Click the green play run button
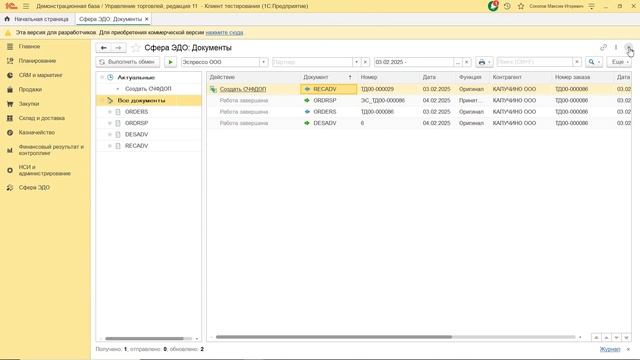Viewport: 640px width, 360px height. [x=170, y=62]
